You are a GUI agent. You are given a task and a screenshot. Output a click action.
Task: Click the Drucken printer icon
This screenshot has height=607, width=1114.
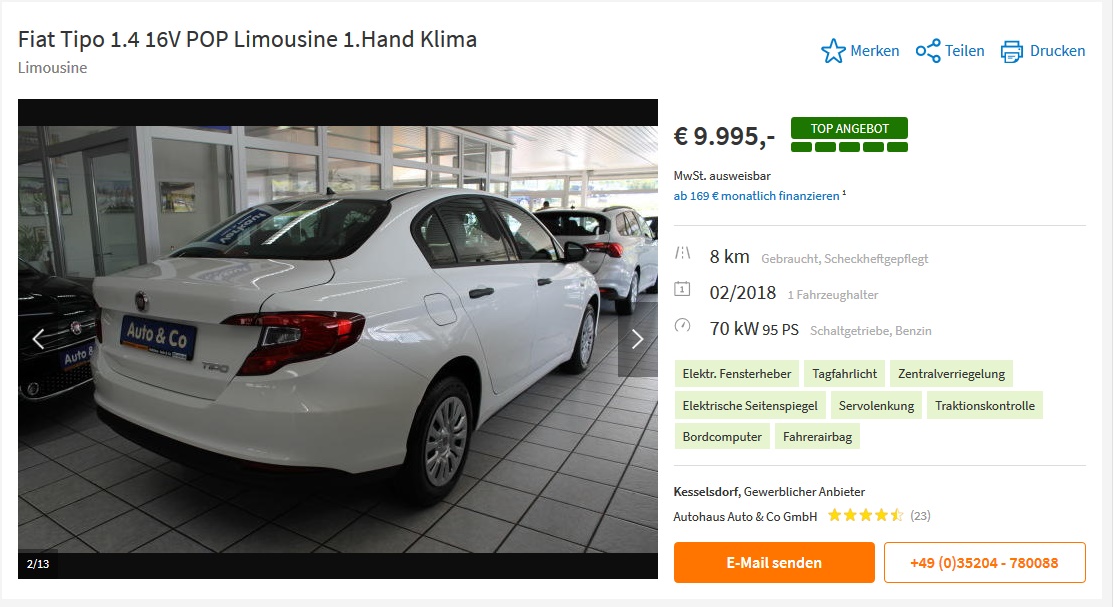(x=1012, y=51)
